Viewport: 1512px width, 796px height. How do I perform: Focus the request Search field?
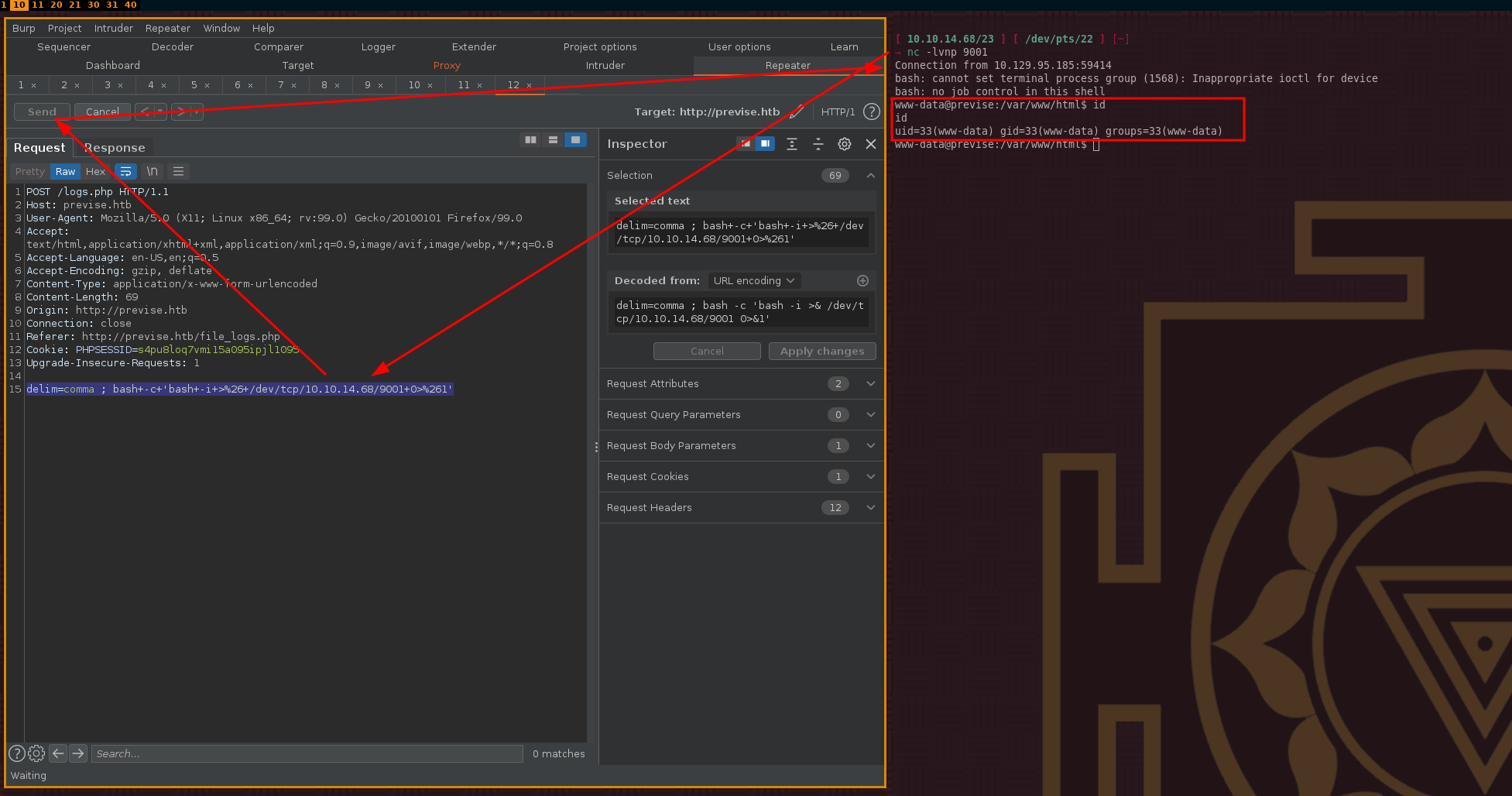307,753
